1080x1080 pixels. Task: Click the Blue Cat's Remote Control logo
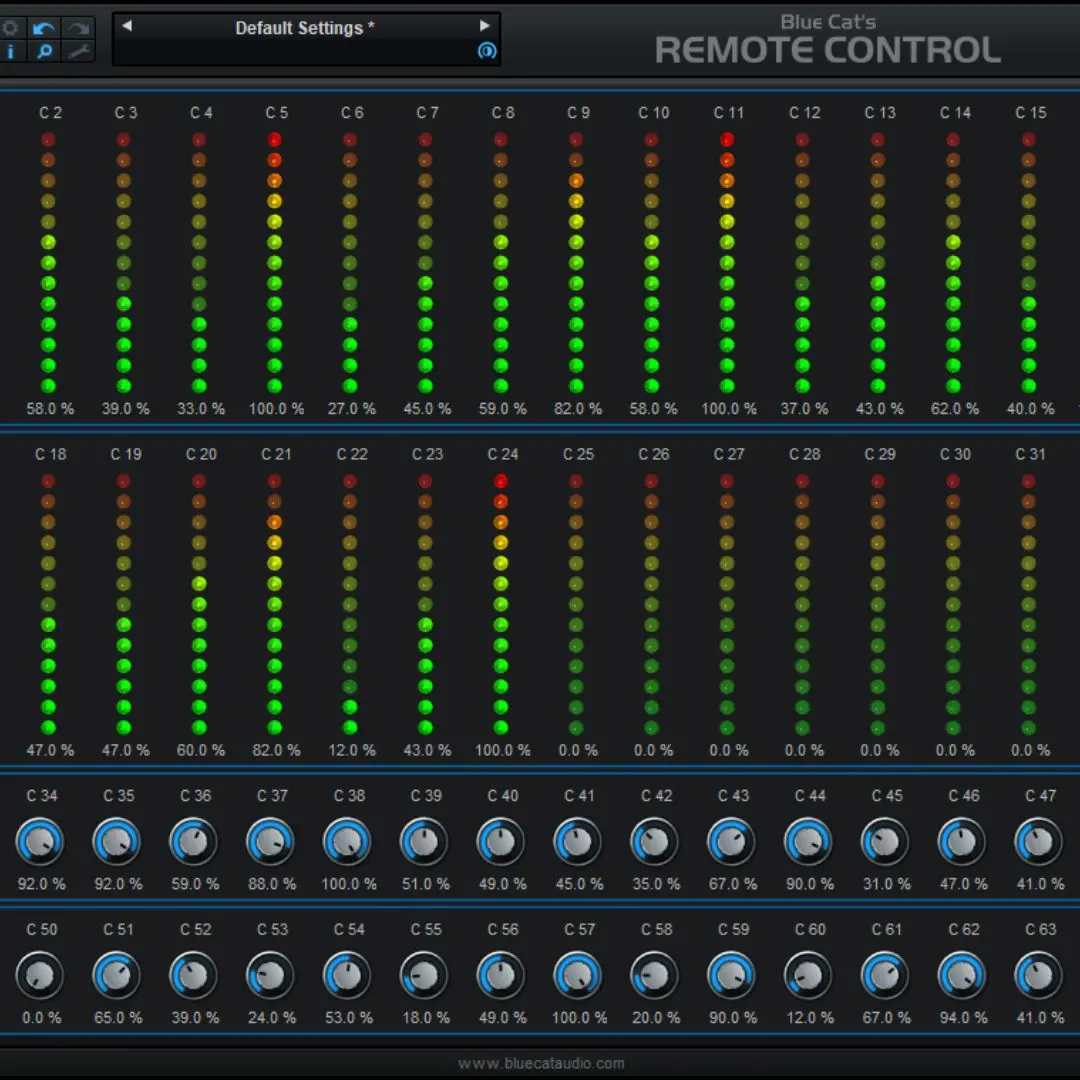(827, 41)
